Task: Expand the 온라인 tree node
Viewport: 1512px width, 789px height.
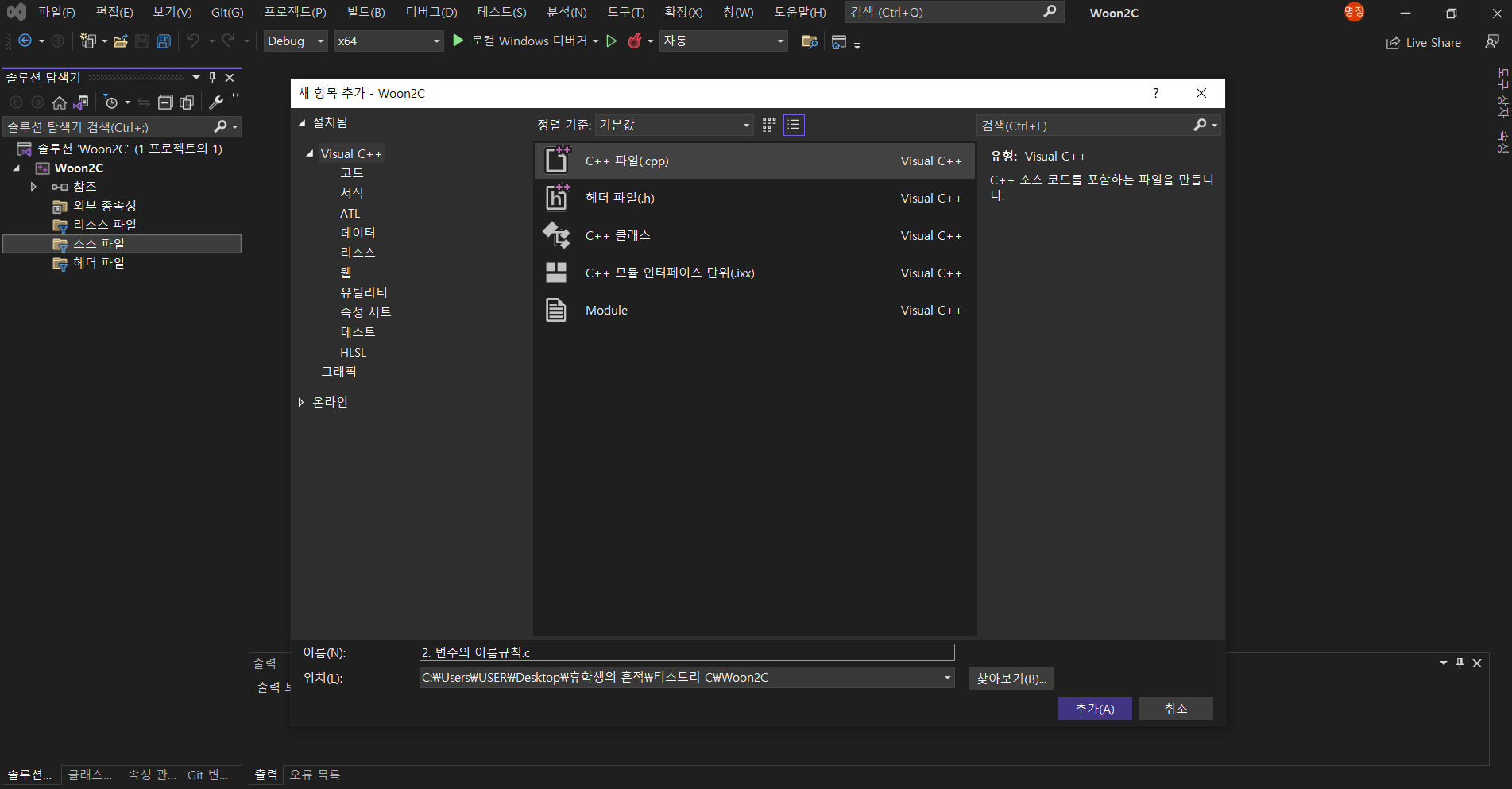Action: tap(301, 402)
